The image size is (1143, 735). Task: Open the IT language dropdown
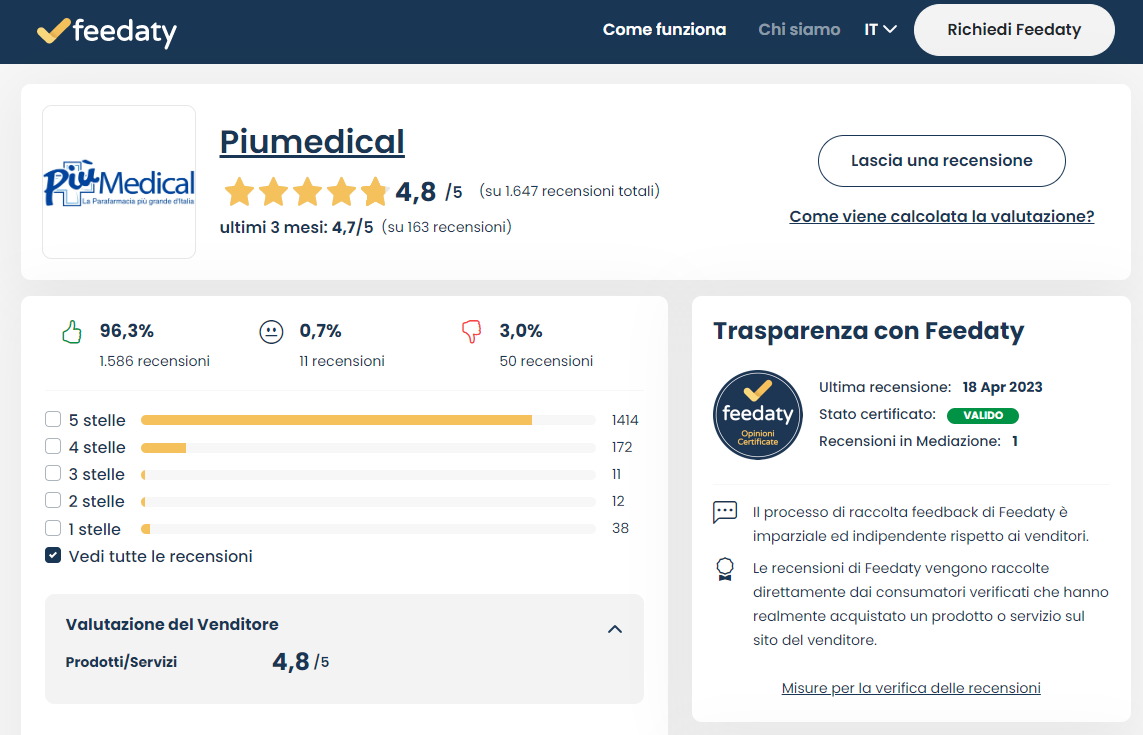[x=880, y=30]
